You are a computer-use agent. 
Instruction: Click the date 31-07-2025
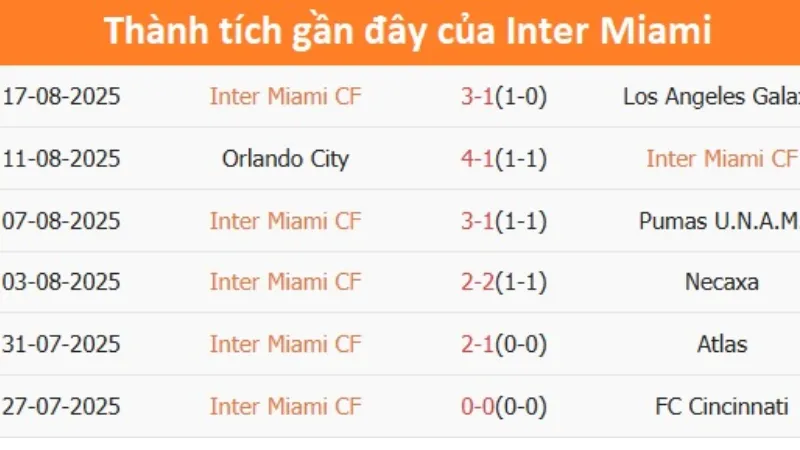(x=61, y=345)
